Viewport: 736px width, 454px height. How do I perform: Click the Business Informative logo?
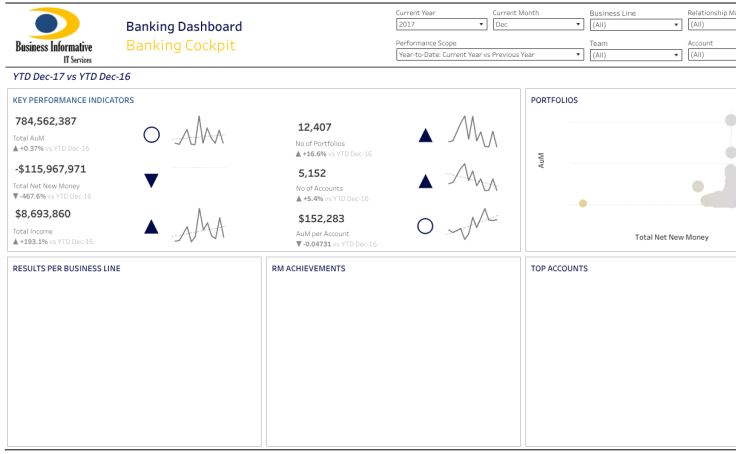[54, 35]
